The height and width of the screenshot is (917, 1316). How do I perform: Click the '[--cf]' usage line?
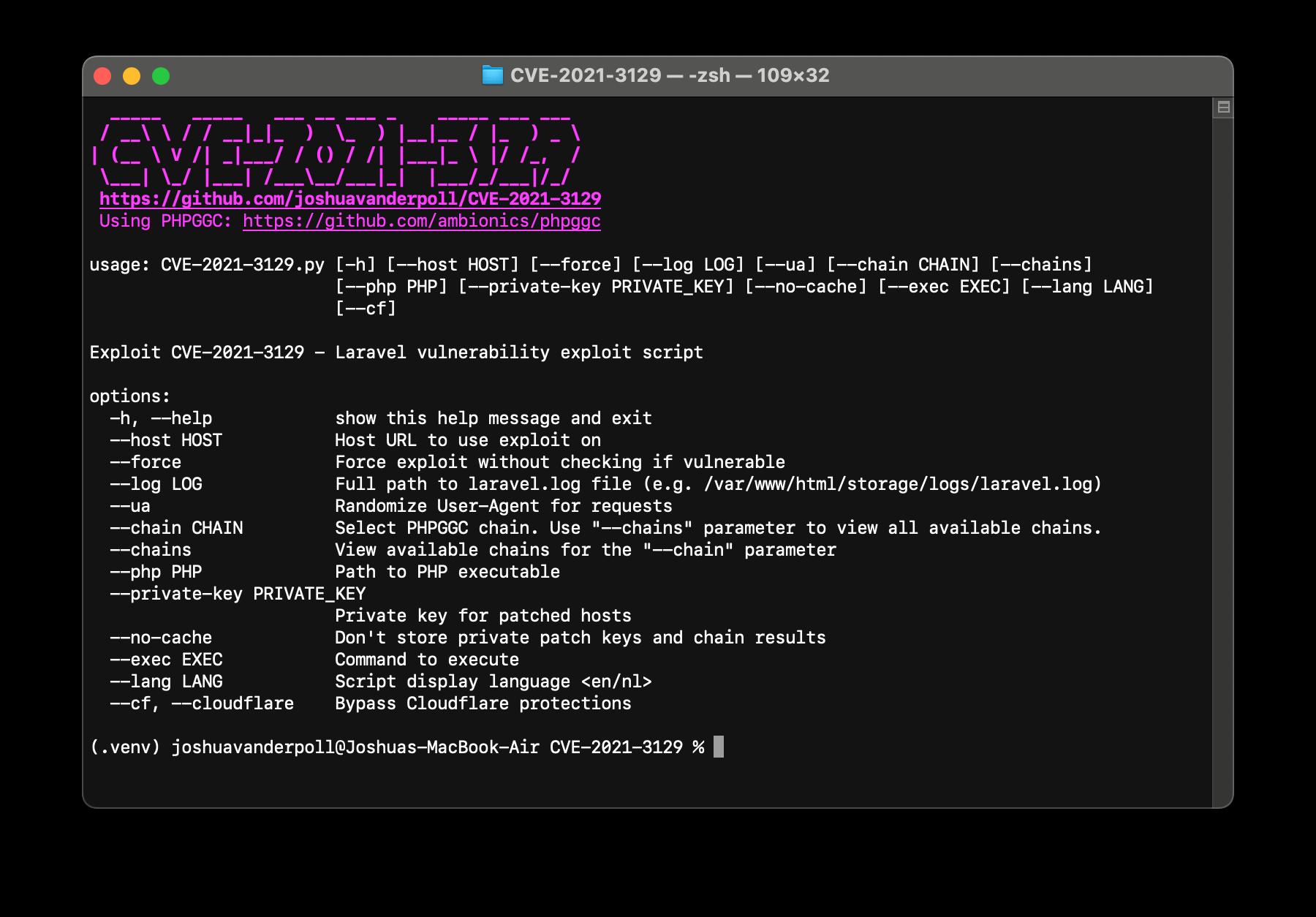(x=366, y=309)
